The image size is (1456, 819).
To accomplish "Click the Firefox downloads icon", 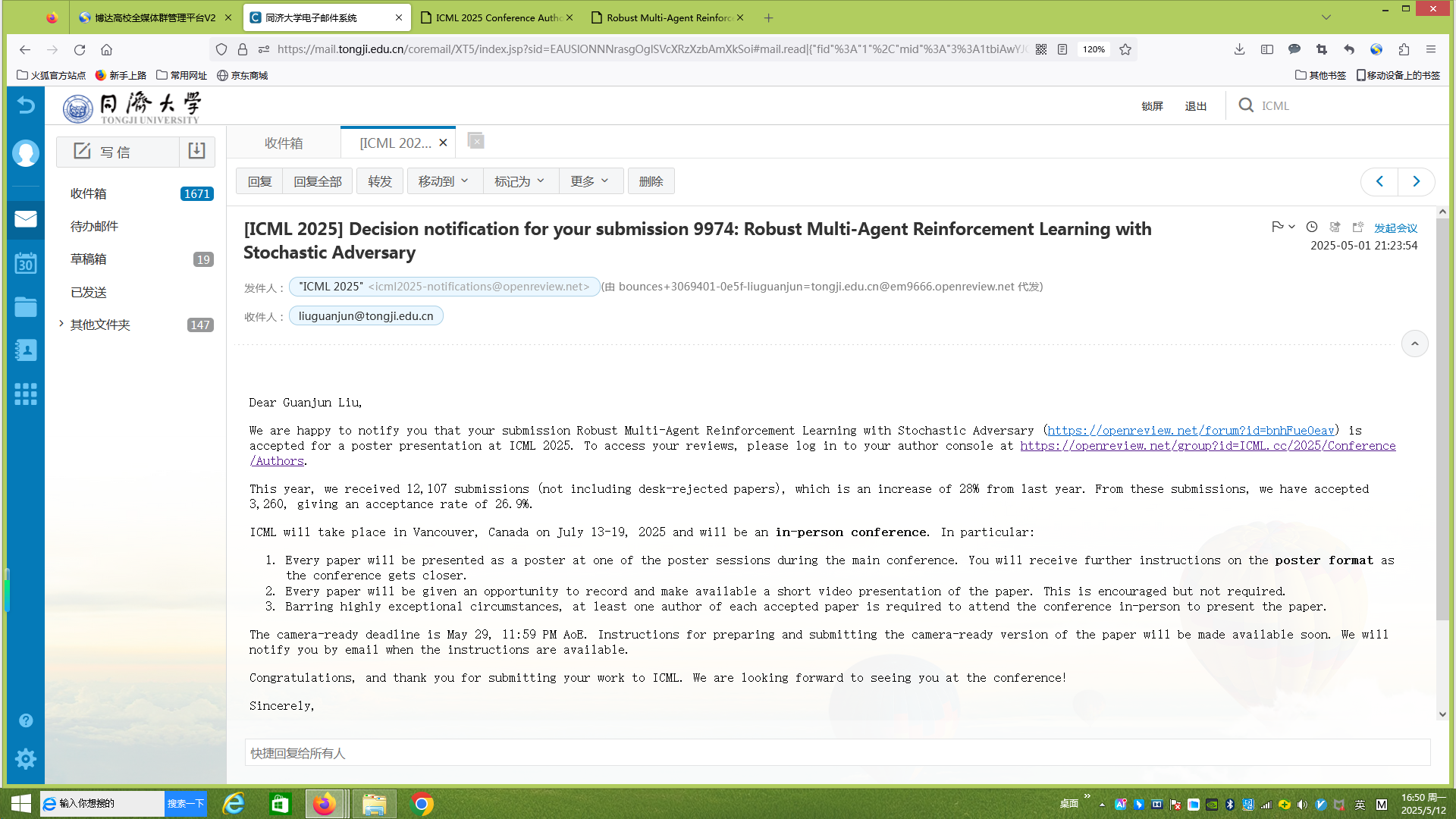I will (1239, 49).
